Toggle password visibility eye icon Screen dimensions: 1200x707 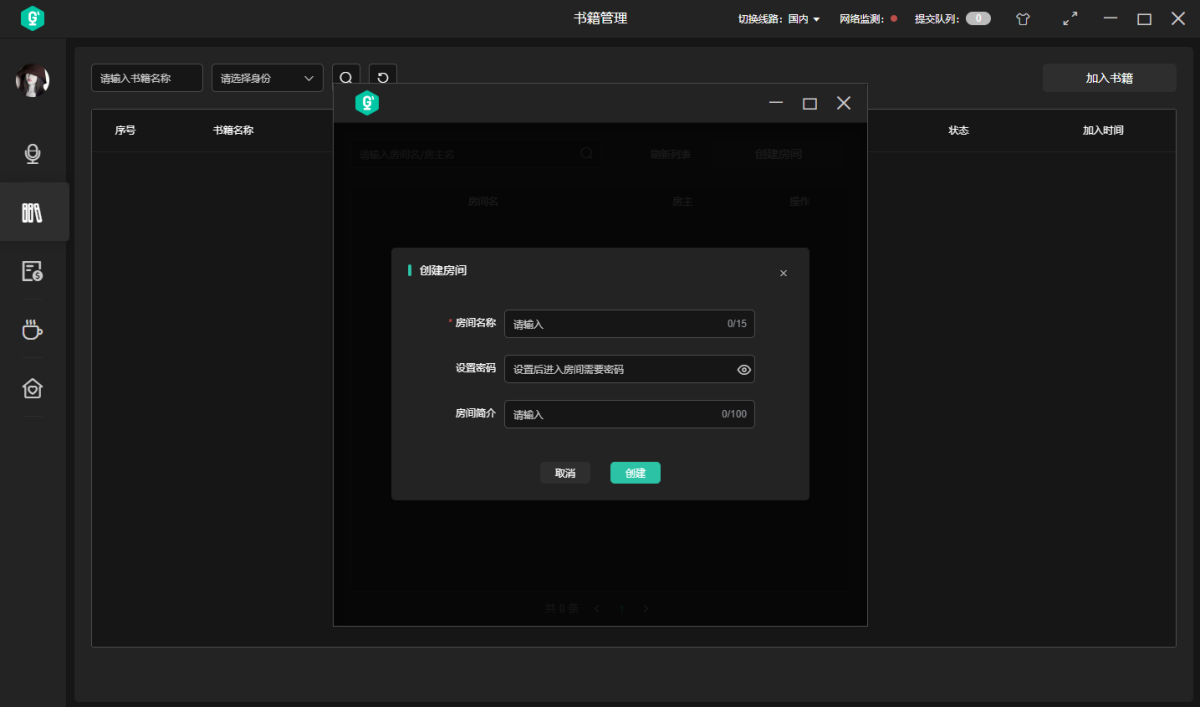pyautogui.click(x=743, y=370)
